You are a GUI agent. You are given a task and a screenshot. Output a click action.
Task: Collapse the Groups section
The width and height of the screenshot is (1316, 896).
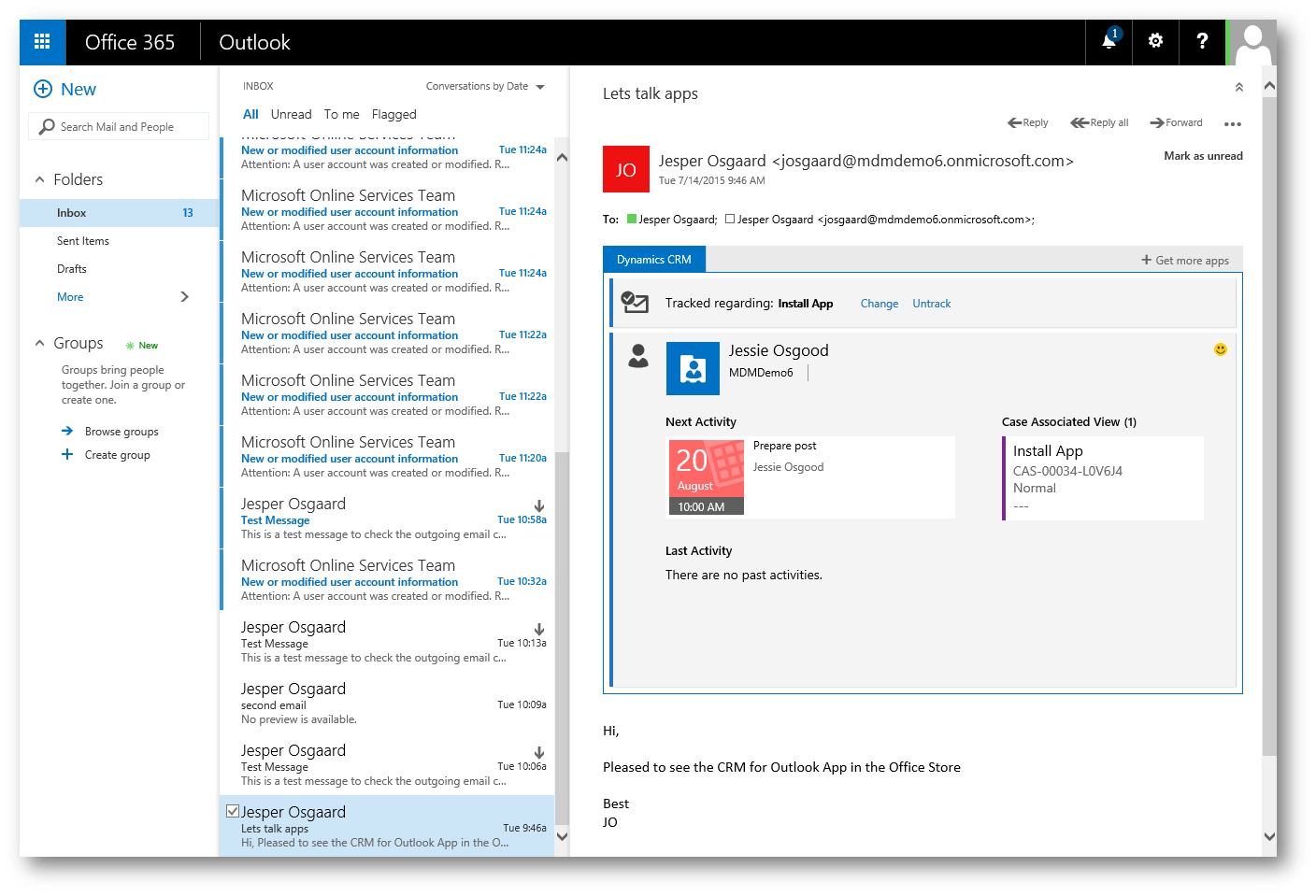point(40,343)
